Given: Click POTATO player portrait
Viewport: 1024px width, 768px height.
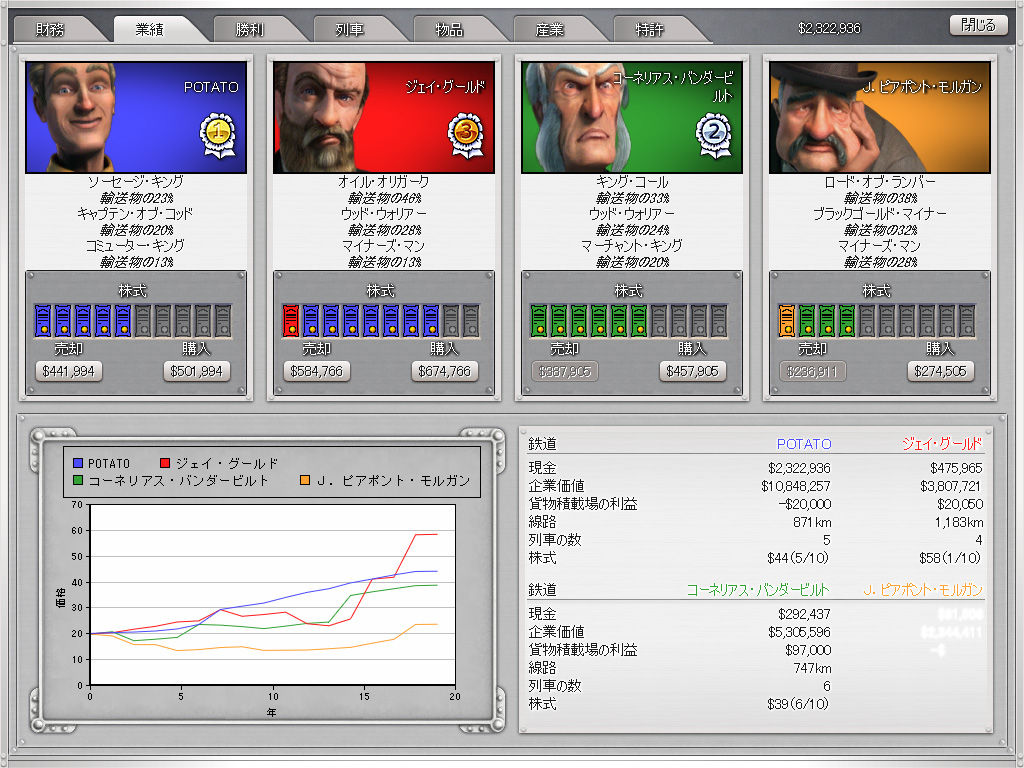Looking at the screenshot, I should click(x=136, y=118).
